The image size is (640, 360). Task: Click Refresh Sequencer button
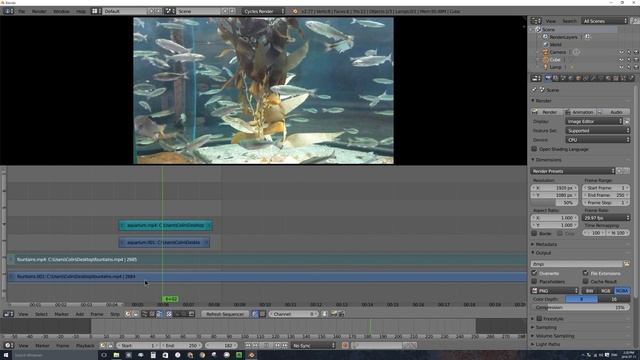point(225,314)
